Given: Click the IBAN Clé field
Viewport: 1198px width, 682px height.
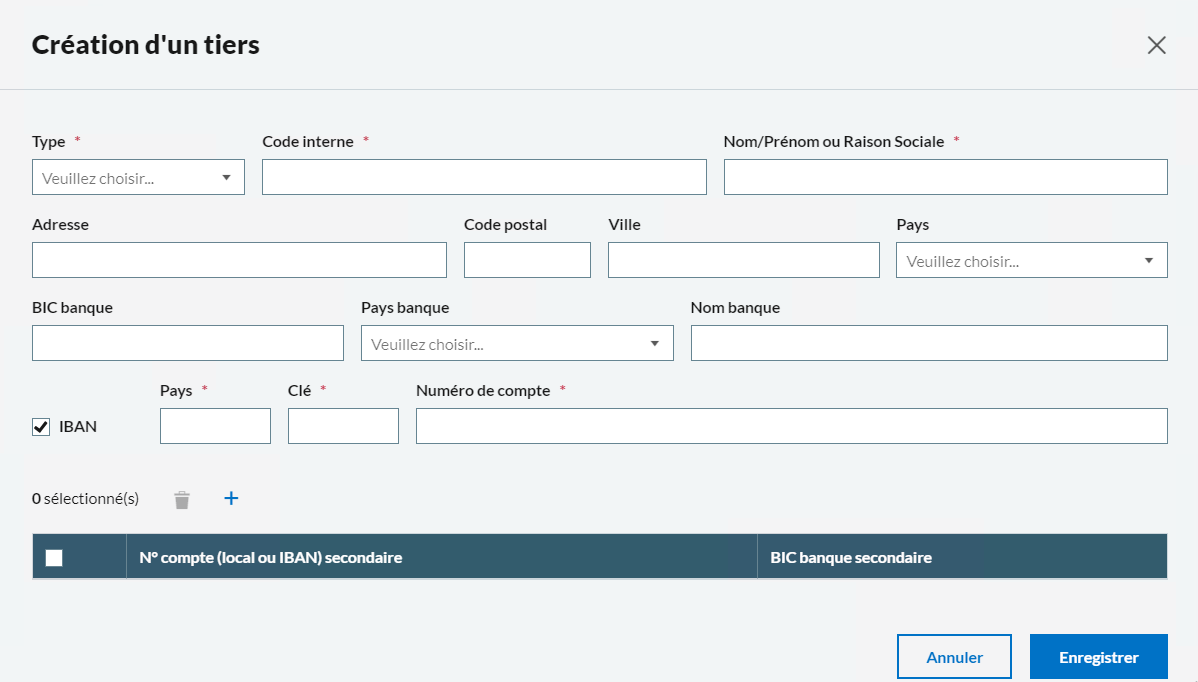Looking at the screenshot, I should coord(343,427).
